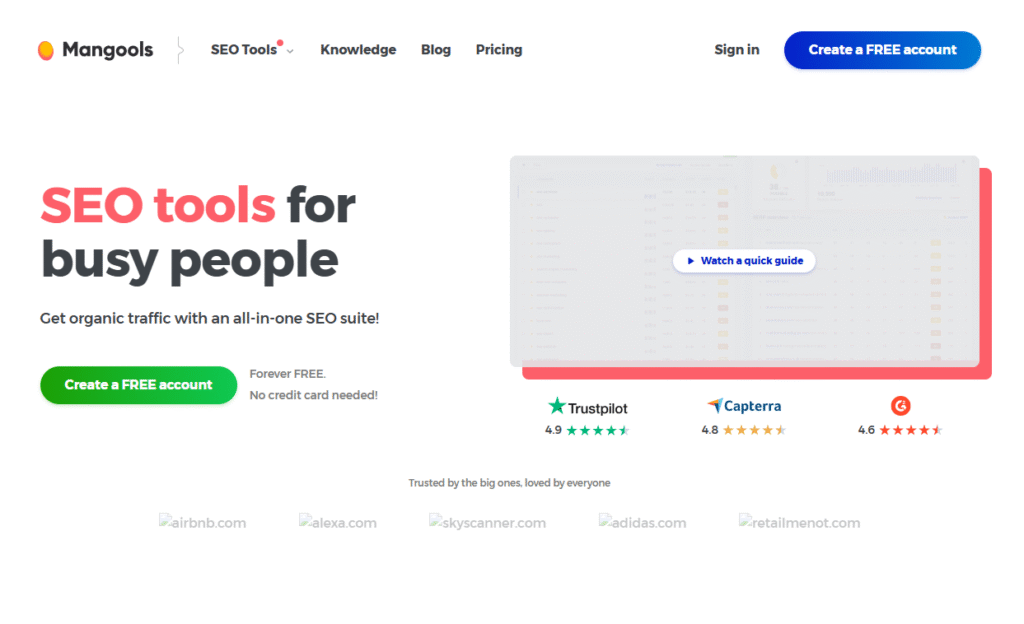
Task: Click the green Create a FREE account button
Action: point(138,385)
